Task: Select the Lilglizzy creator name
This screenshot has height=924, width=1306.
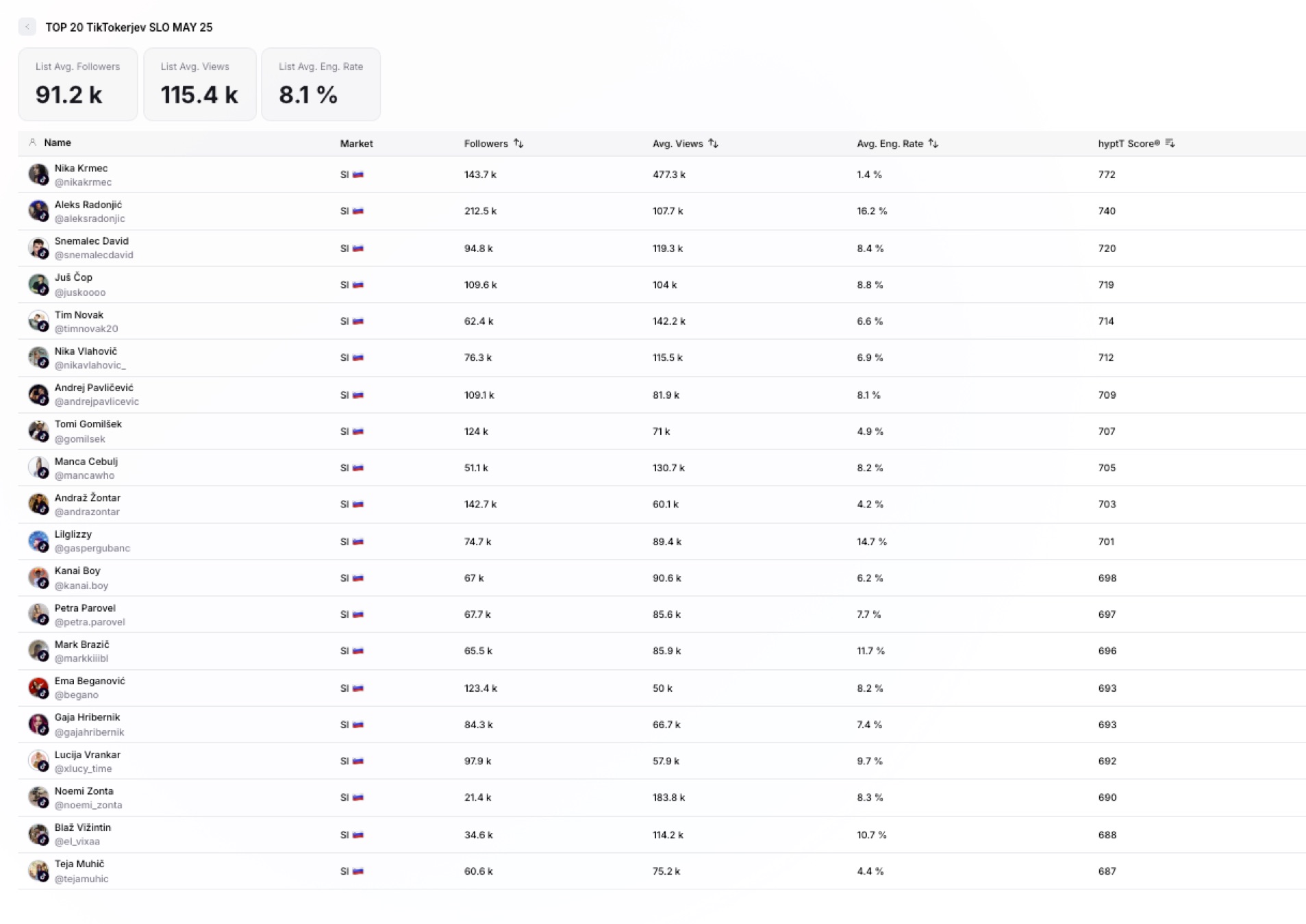Action: click(73, 534)
